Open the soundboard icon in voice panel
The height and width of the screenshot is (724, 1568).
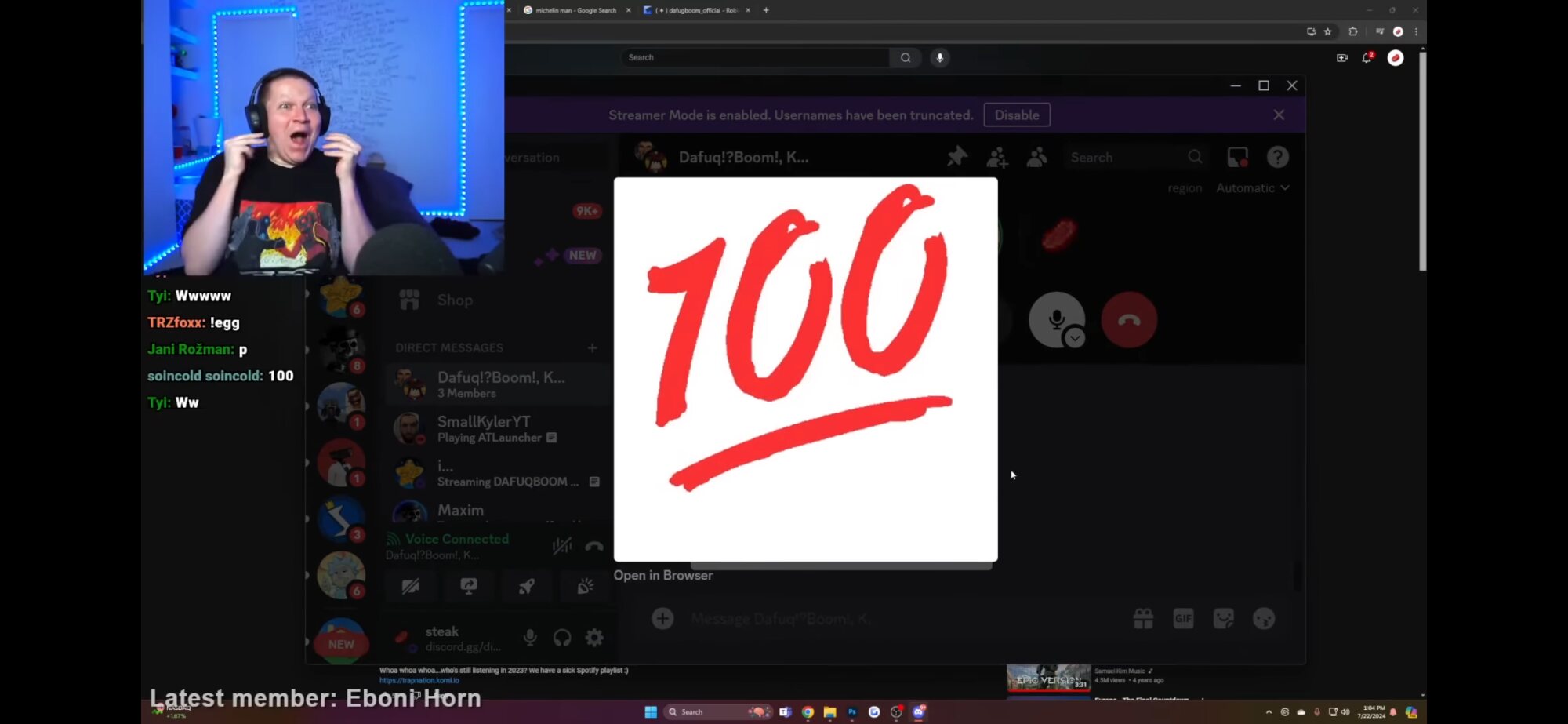[x=585, y=587]
